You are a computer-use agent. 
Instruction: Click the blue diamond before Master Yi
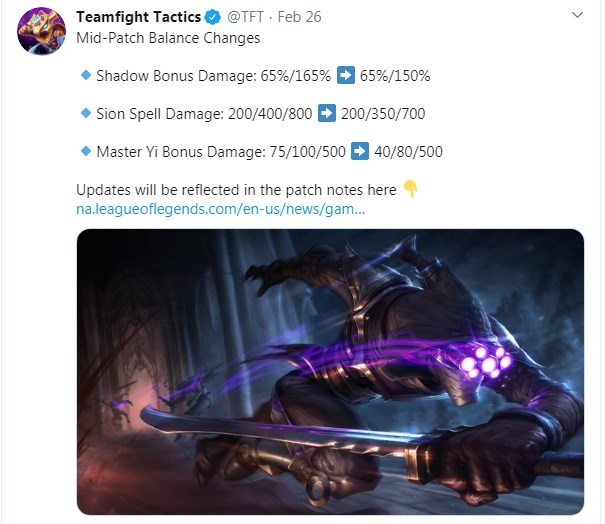(86, 150)
